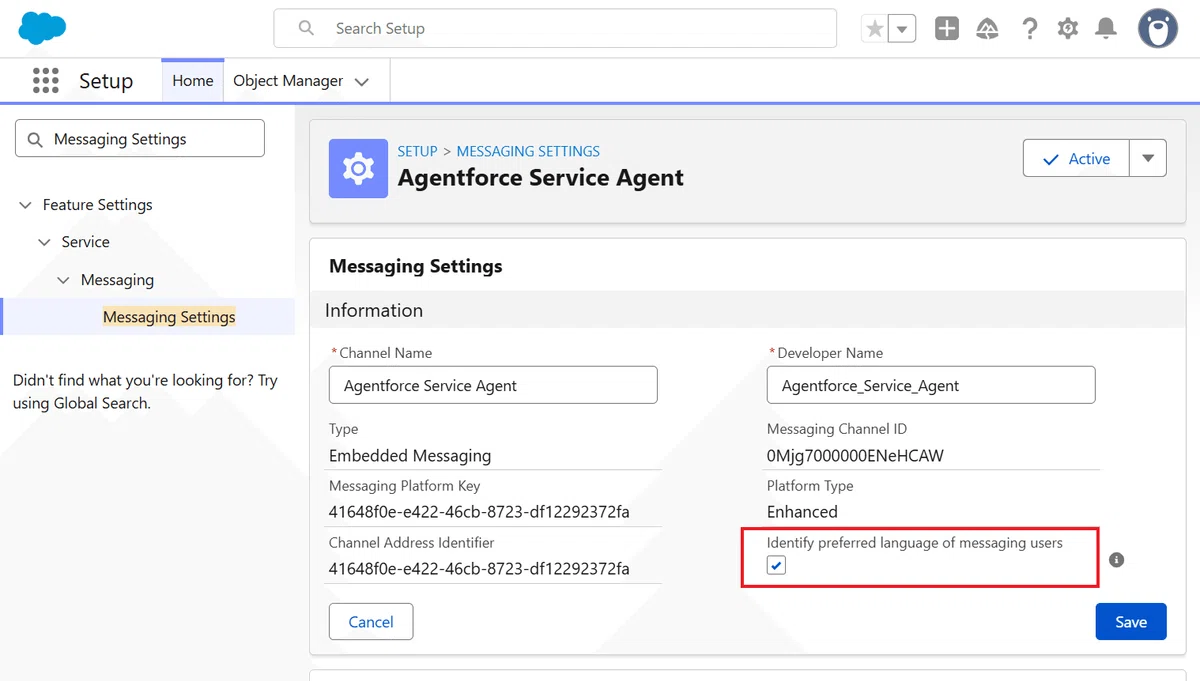Click the Service label in sidebar
This screenshot has width=1200, height=681.
pos(86,242)
